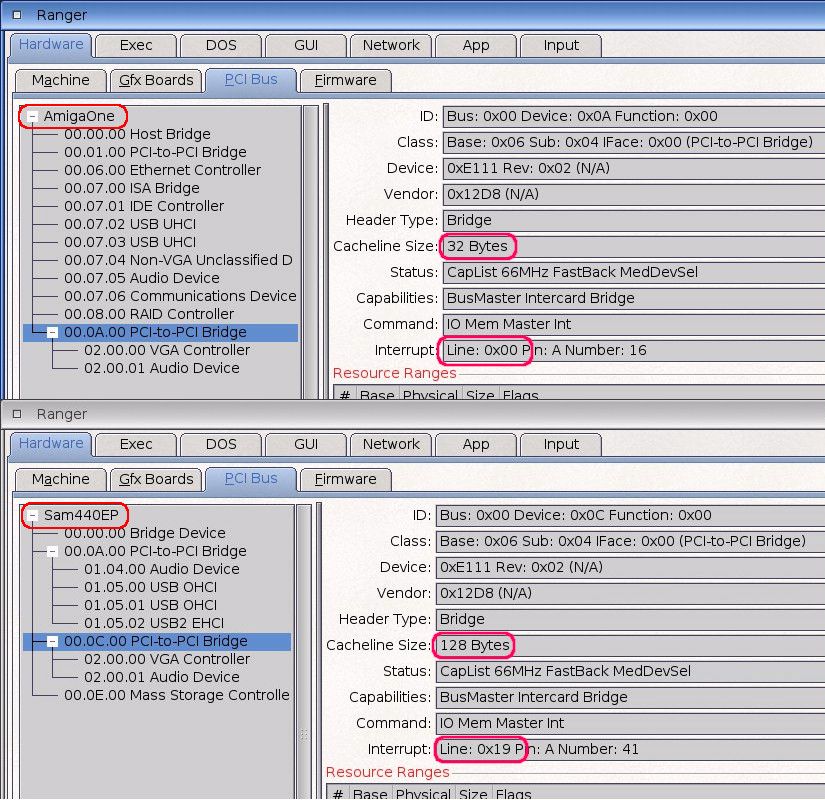The width and height of the screenshot is (825, 800).
Task: Collapse the Sam440EP root tree node
Action: (33, 515)
